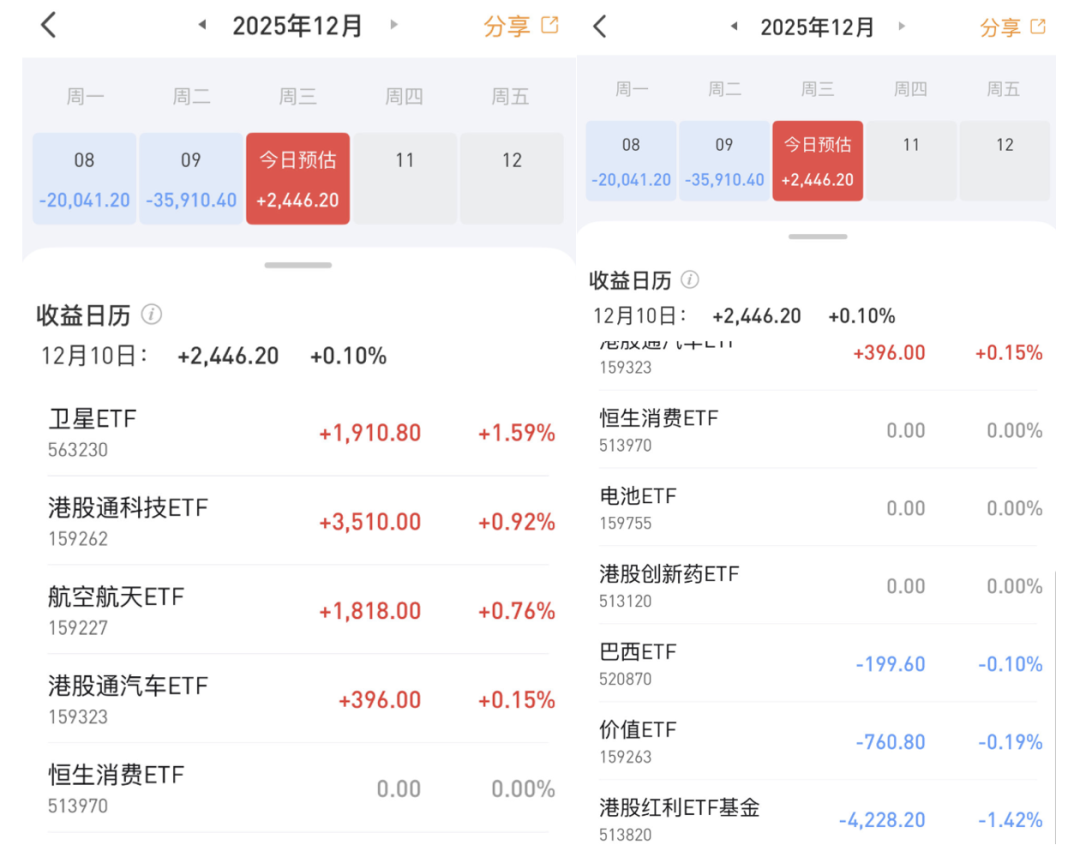Select the 08 date cell in left calendar
This screenshot has width=1080, height=845.
coord(85,178)
